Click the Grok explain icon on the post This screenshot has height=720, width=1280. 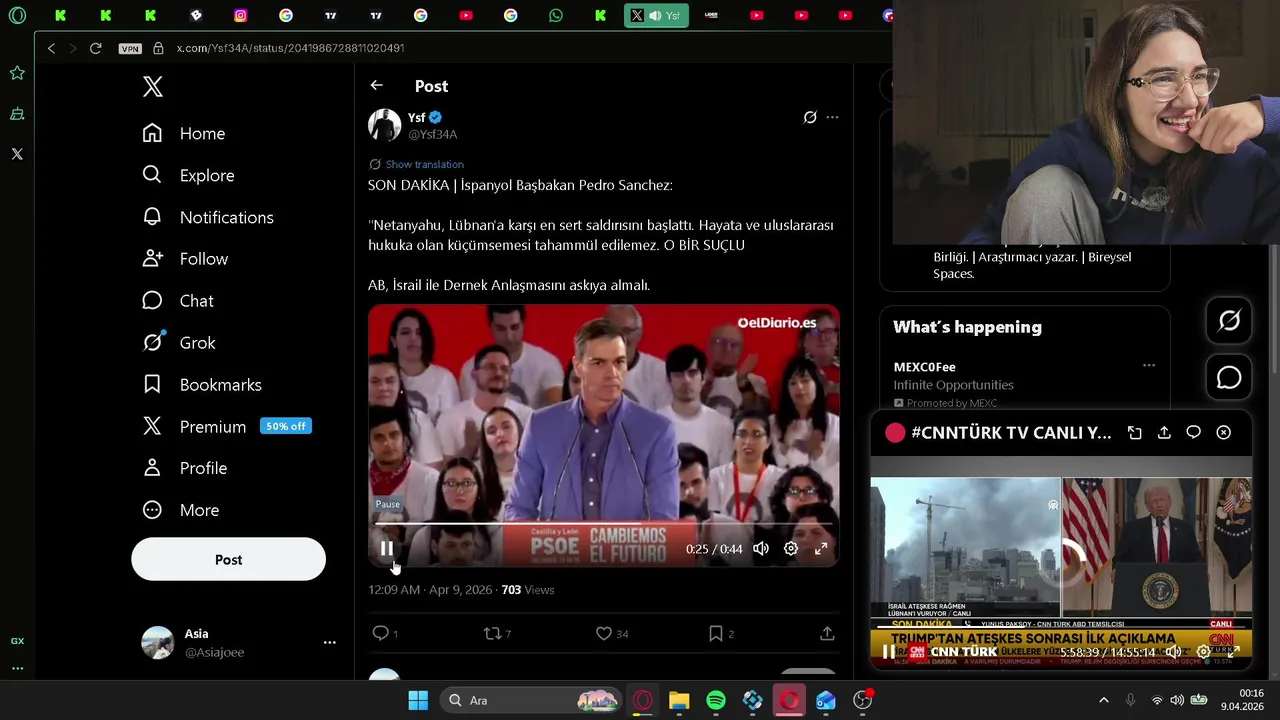coord(810,117)
